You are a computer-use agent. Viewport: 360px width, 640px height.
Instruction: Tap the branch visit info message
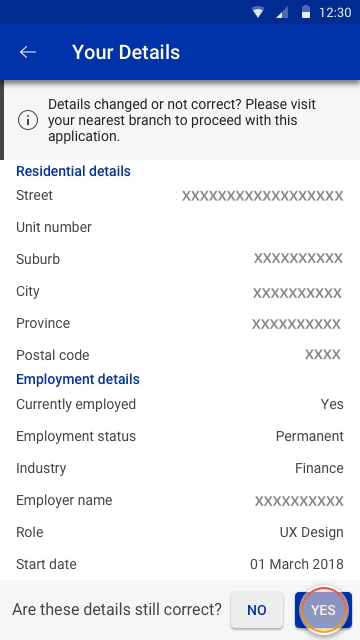[182, 120]
